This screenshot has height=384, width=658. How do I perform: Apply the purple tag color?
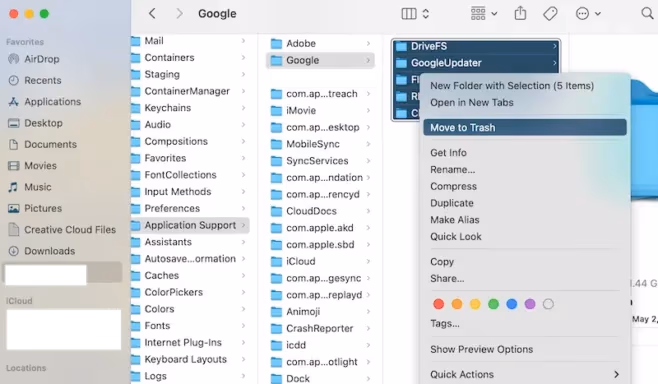(530, 304)
